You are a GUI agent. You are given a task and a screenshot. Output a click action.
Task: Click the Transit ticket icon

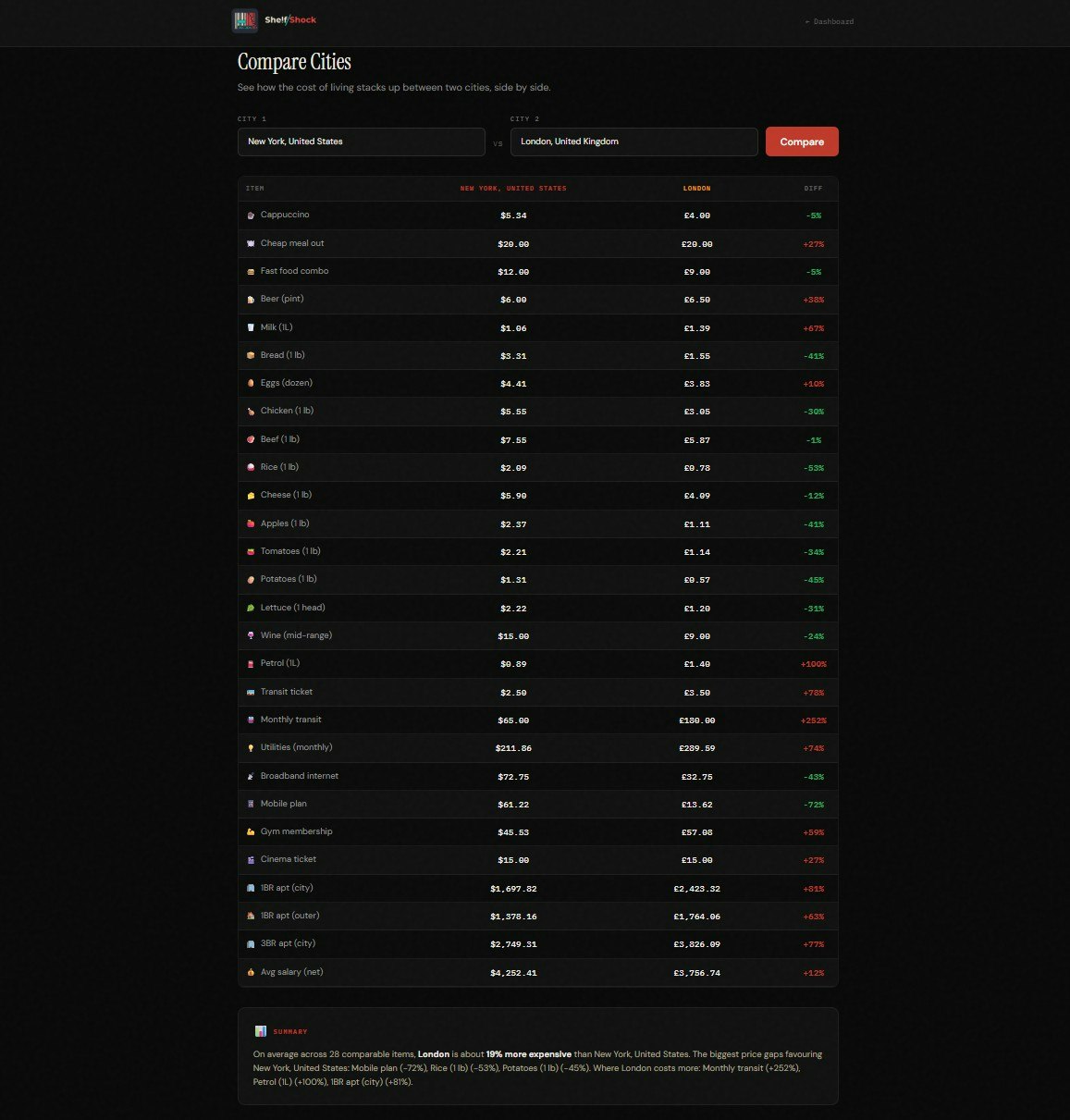point(251,692)
